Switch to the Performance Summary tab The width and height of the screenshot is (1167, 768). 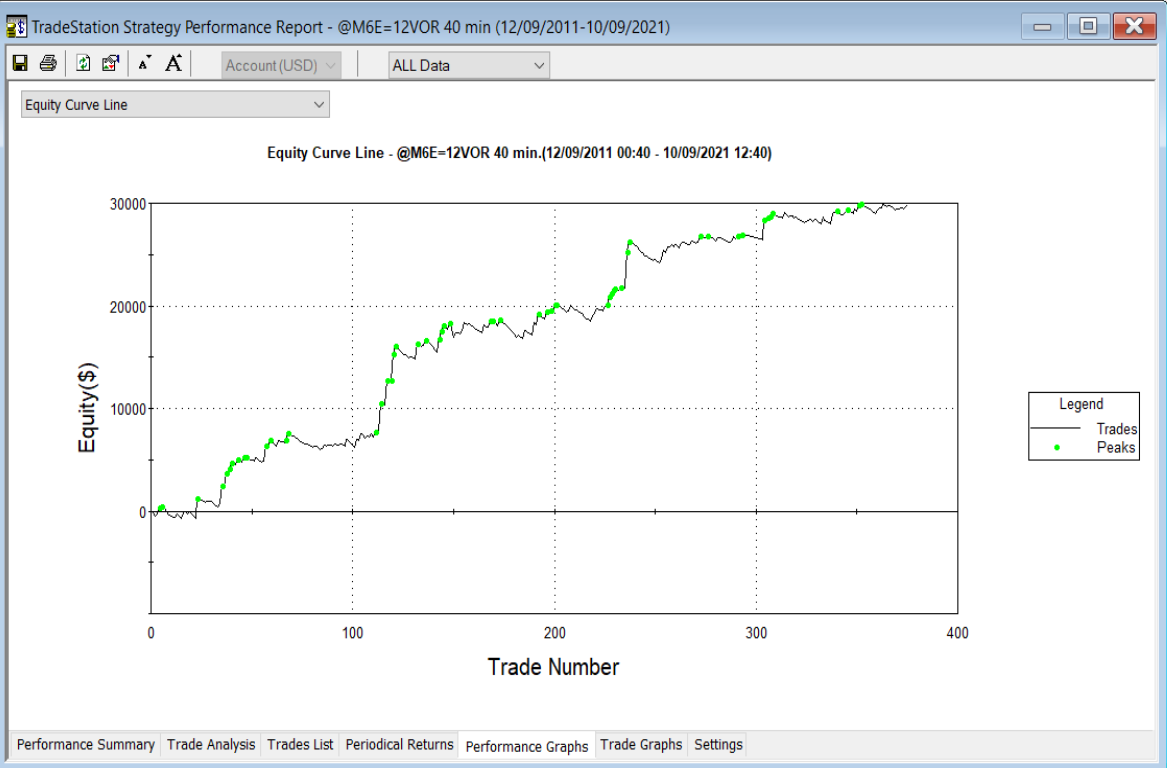coord(86,744)
